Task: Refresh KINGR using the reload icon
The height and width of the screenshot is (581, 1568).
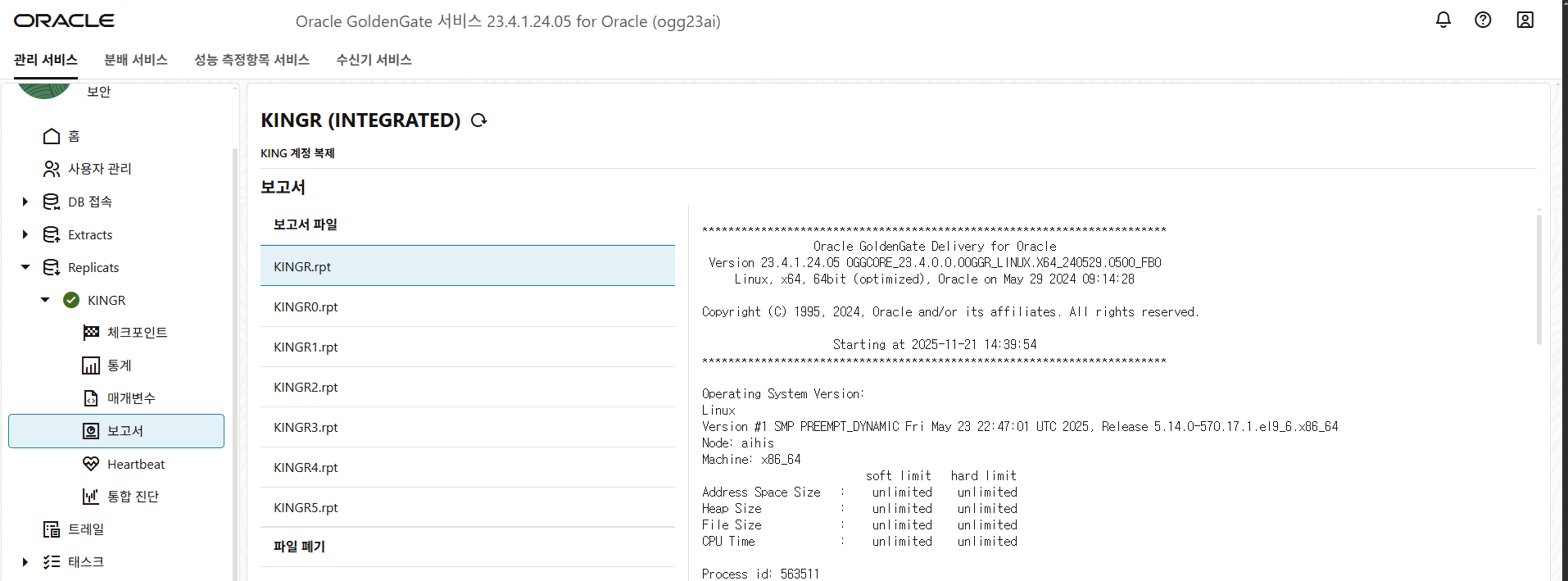Action: pyautogui.click(x=479, y=120)
